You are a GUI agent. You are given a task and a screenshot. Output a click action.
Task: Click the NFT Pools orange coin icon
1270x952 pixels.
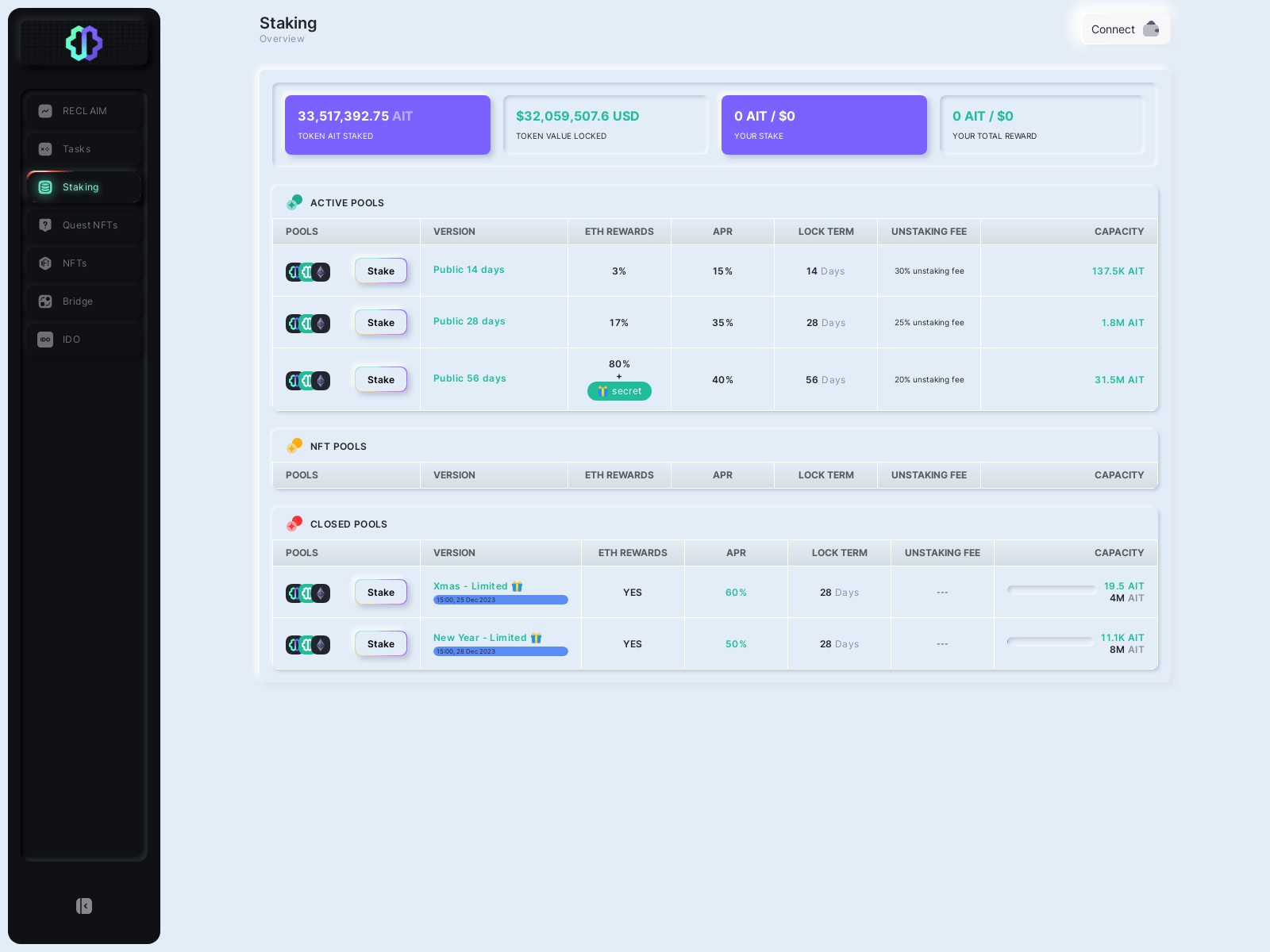point(294,446)
